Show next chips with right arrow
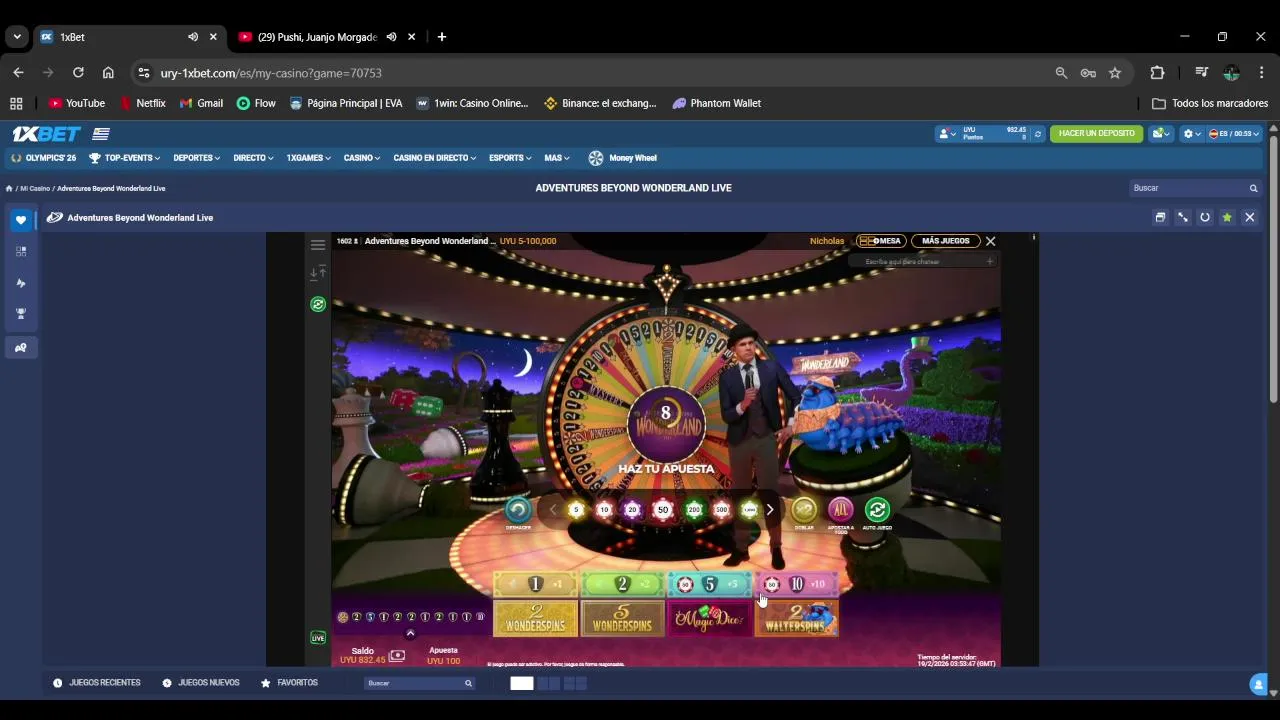The width and height of the screenshot is (1280, 720). [x=770, y=510]
